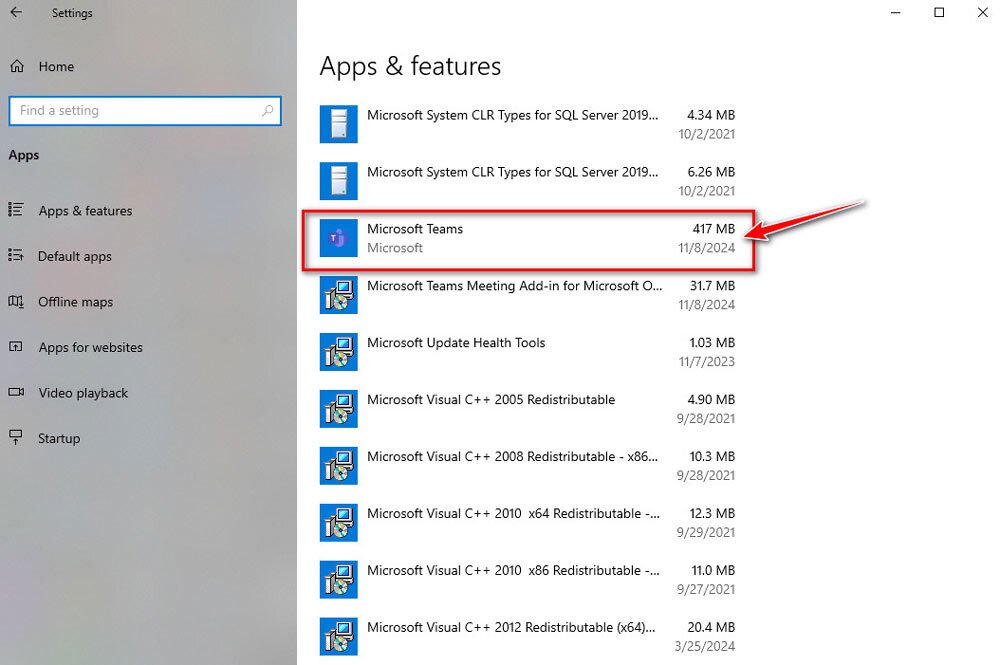Select Visual C++ 2012 Redistributable (x64) entry

528,636
